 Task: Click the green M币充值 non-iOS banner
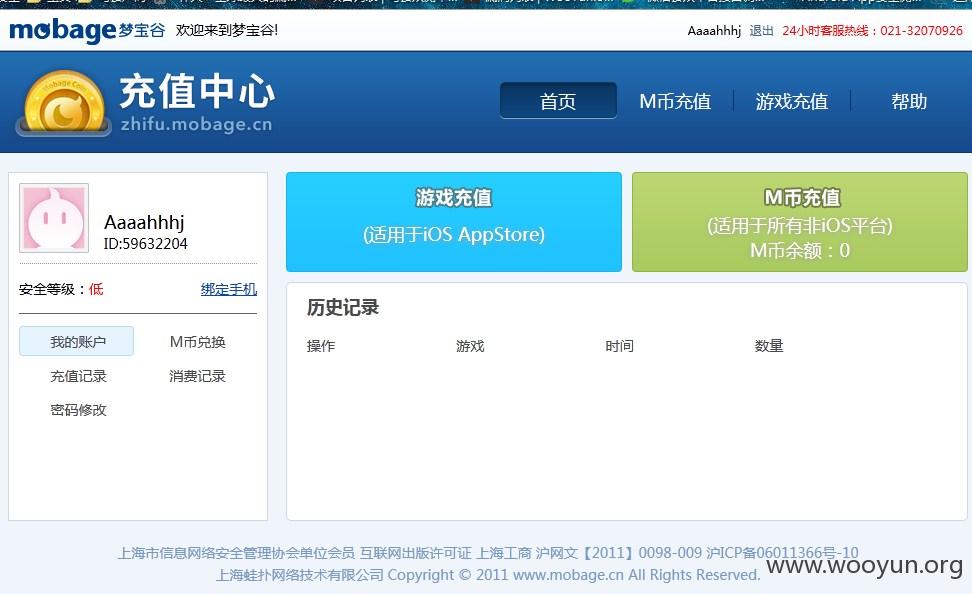tap(800, 222)
